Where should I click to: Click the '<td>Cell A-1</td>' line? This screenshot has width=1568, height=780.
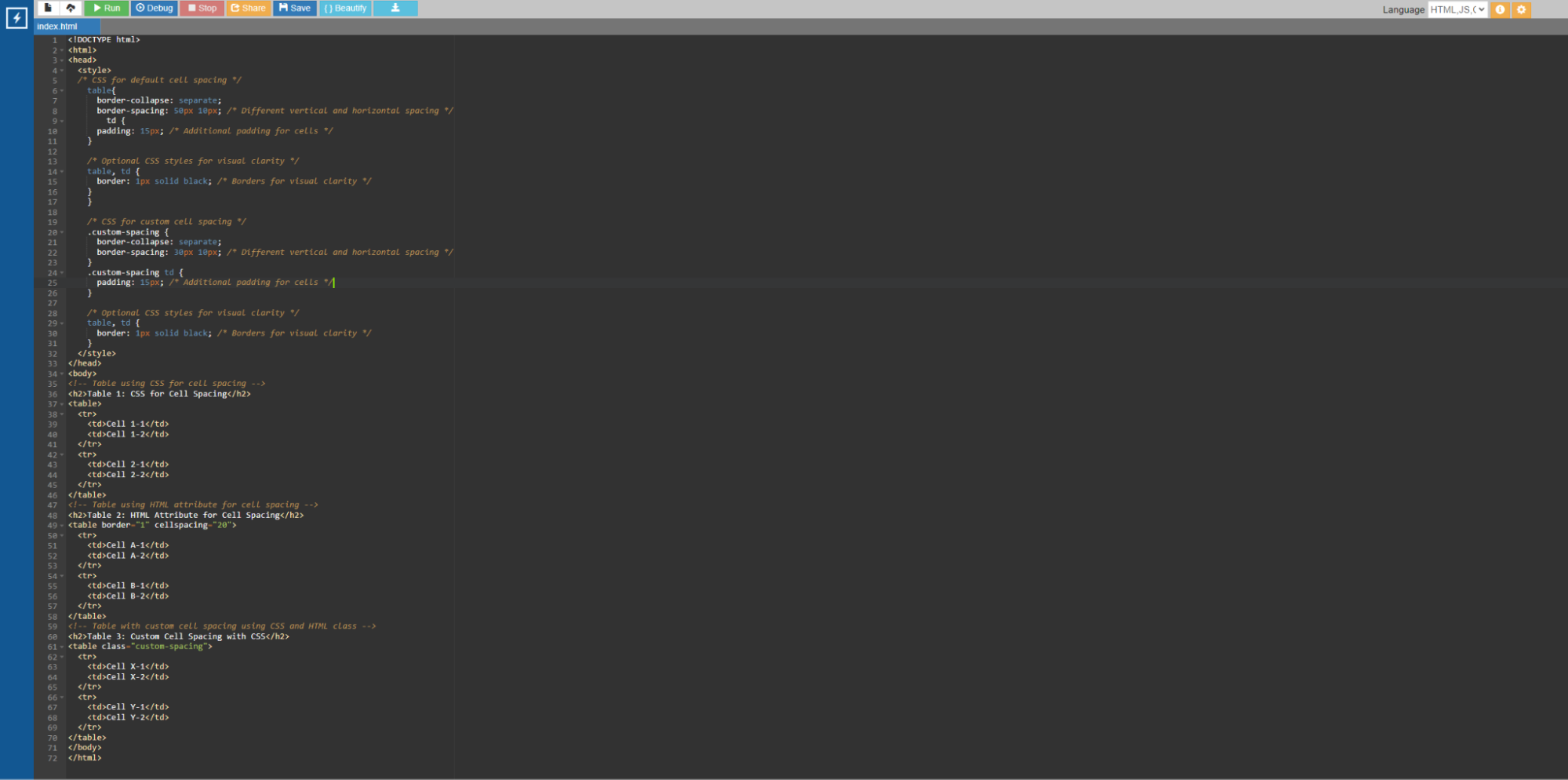point(128,545)
